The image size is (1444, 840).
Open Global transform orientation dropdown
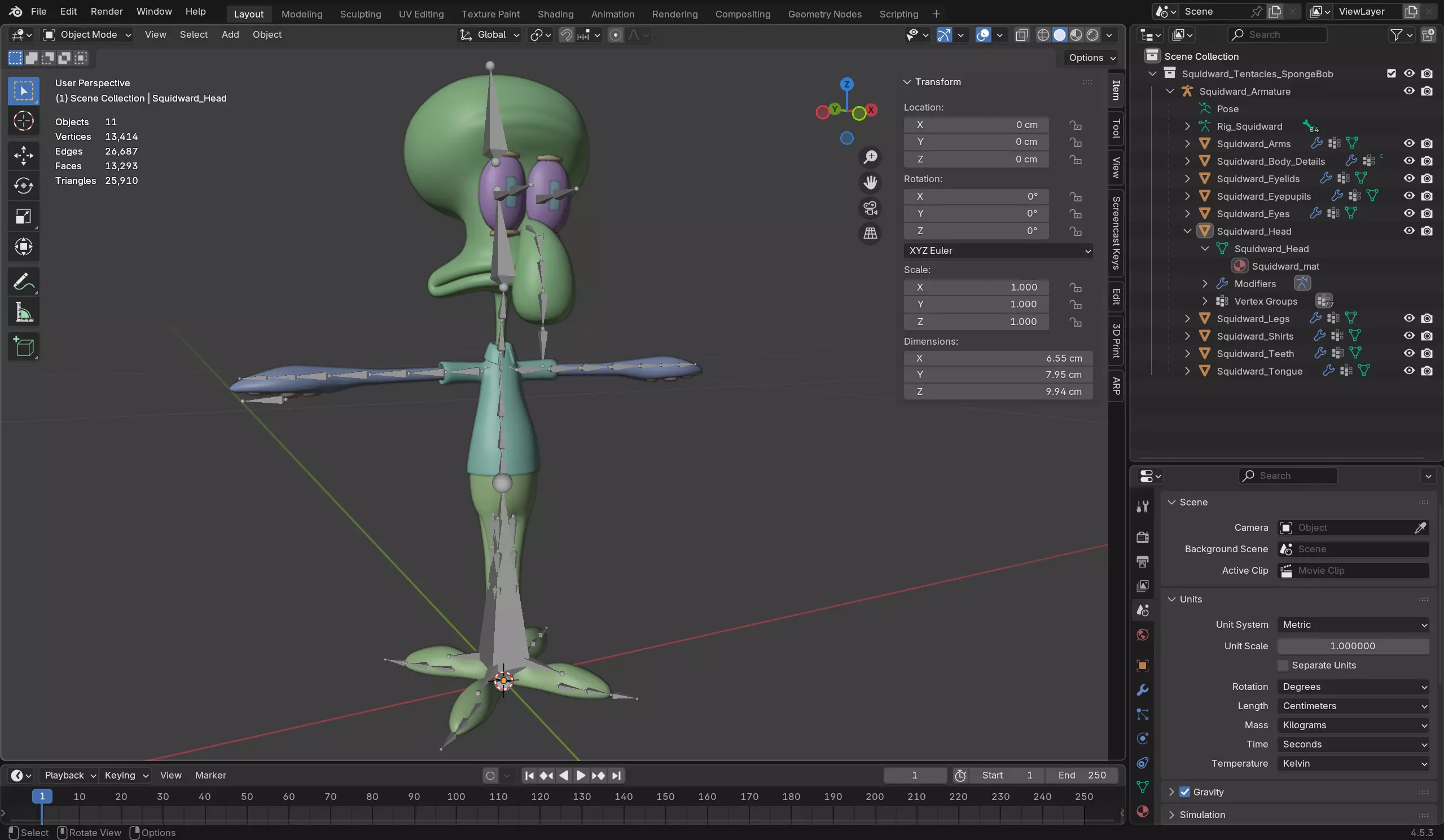point(490,35)
